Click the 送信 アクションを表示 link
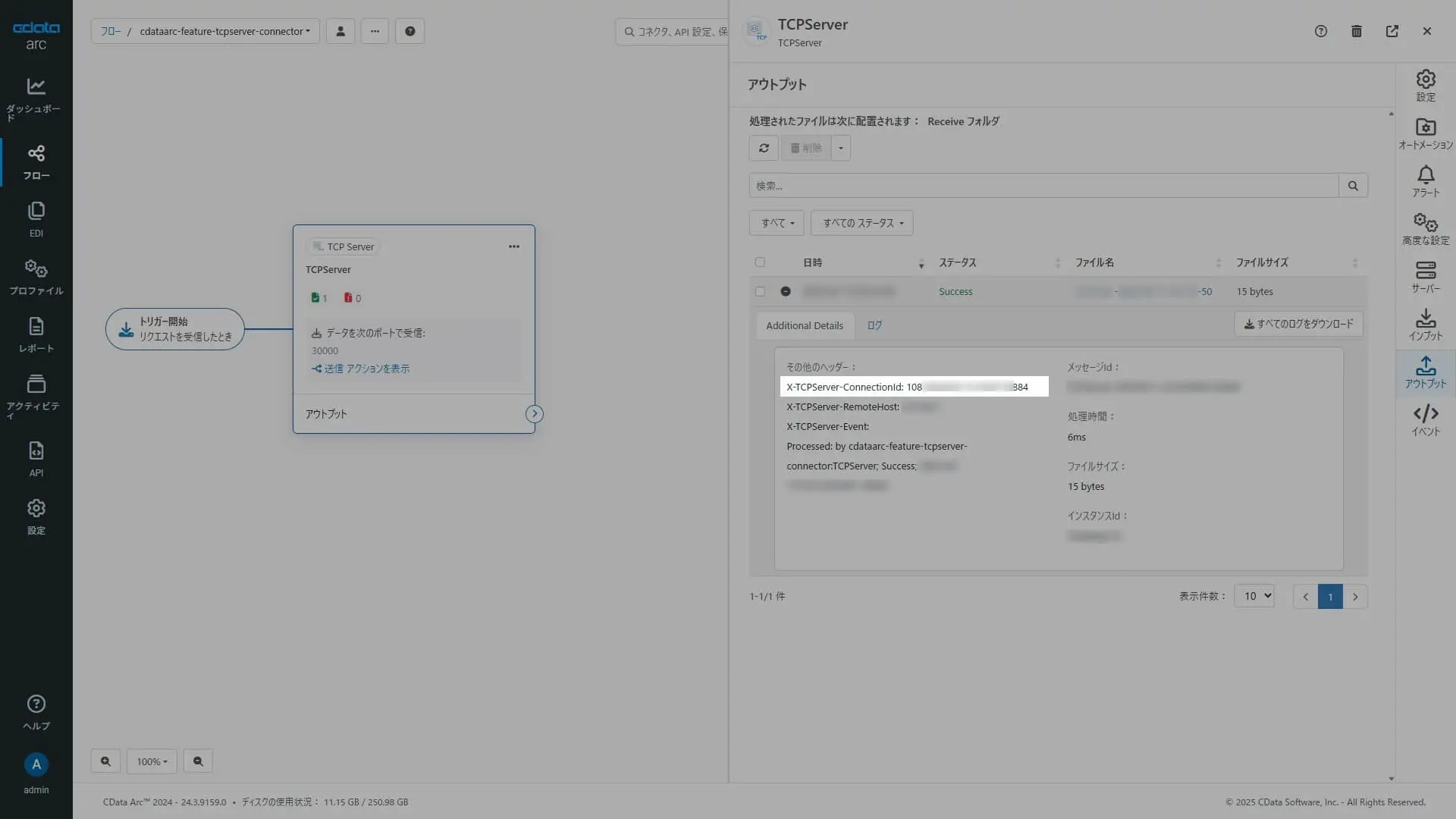1456x819 pixels. (x=361, y=369)
